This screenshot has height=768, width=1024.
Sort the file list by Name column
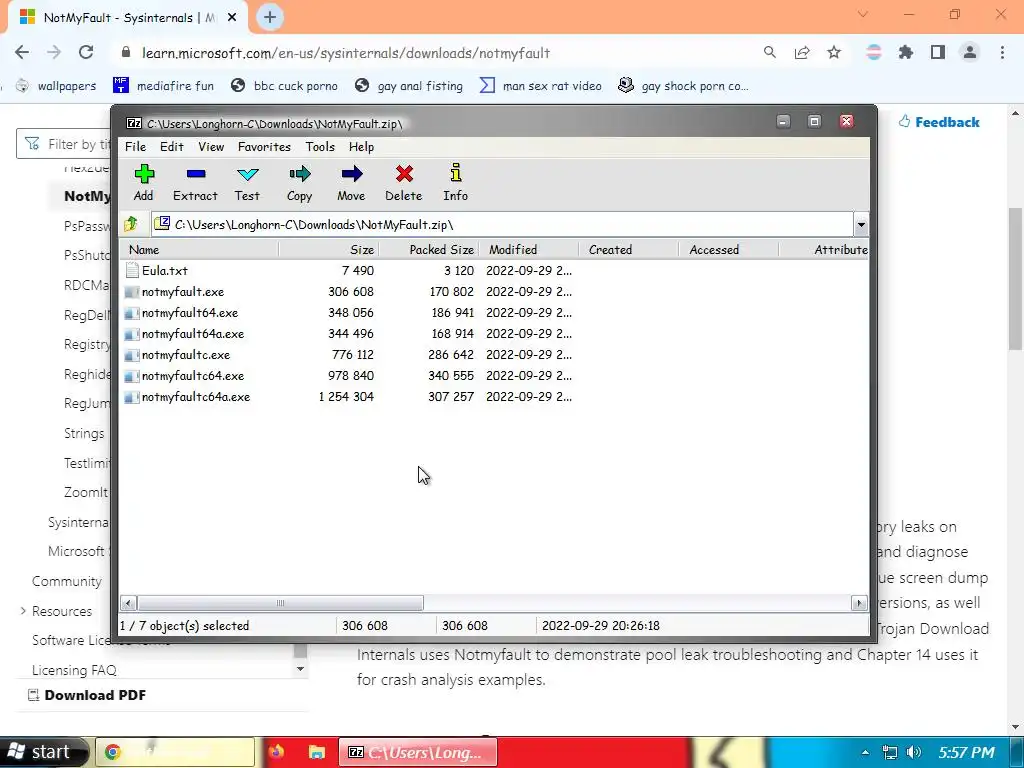point(199,249)
